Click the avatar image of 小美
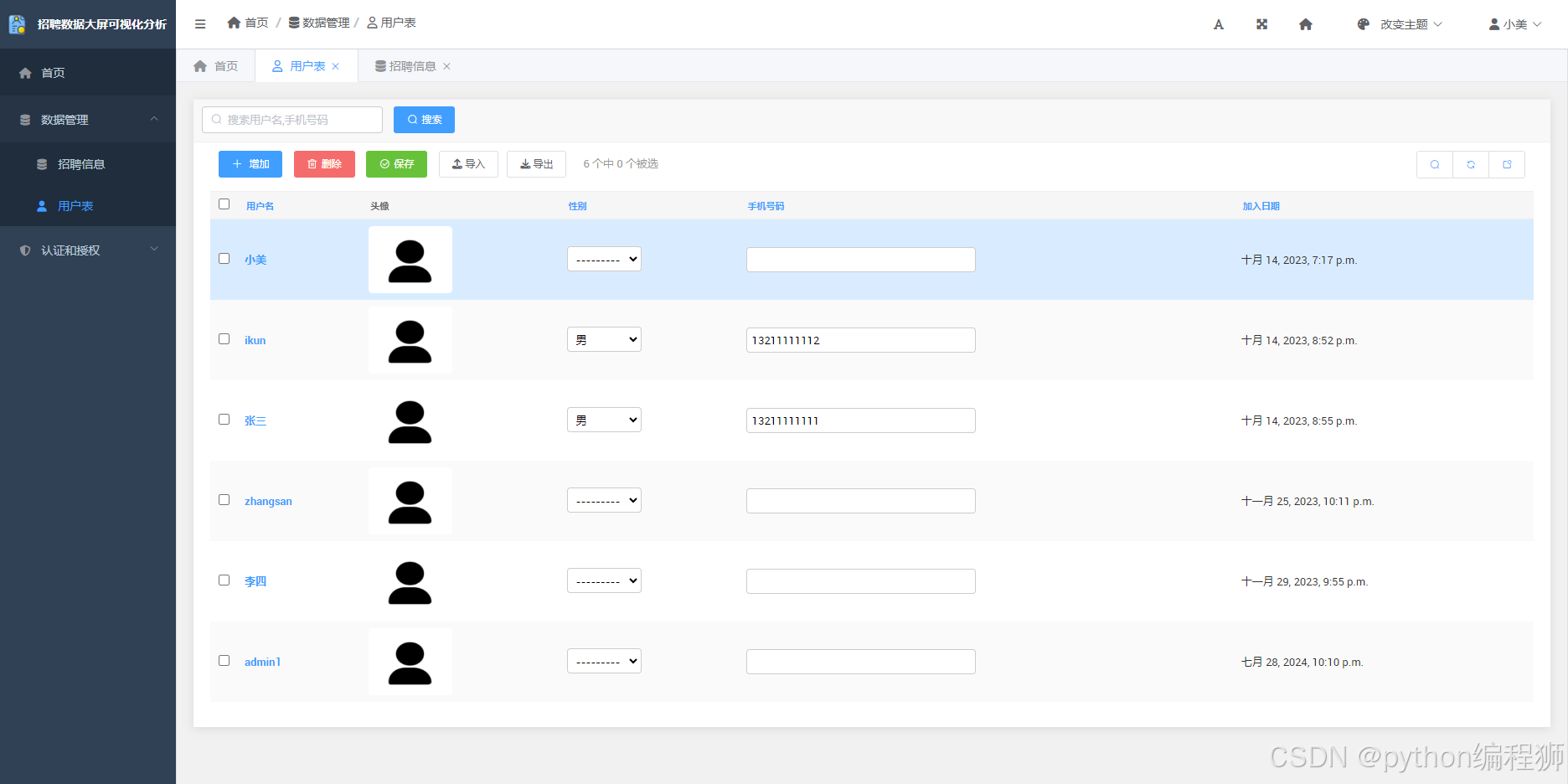The width and height of the screenshot is (1568, 784). (410, 260)
